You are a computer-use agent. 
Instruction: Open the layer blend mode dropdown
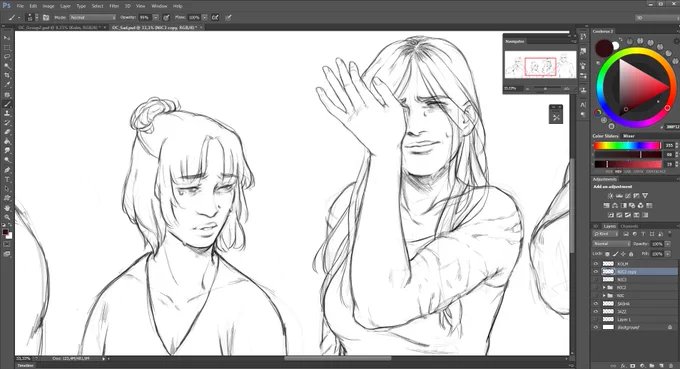611,244
